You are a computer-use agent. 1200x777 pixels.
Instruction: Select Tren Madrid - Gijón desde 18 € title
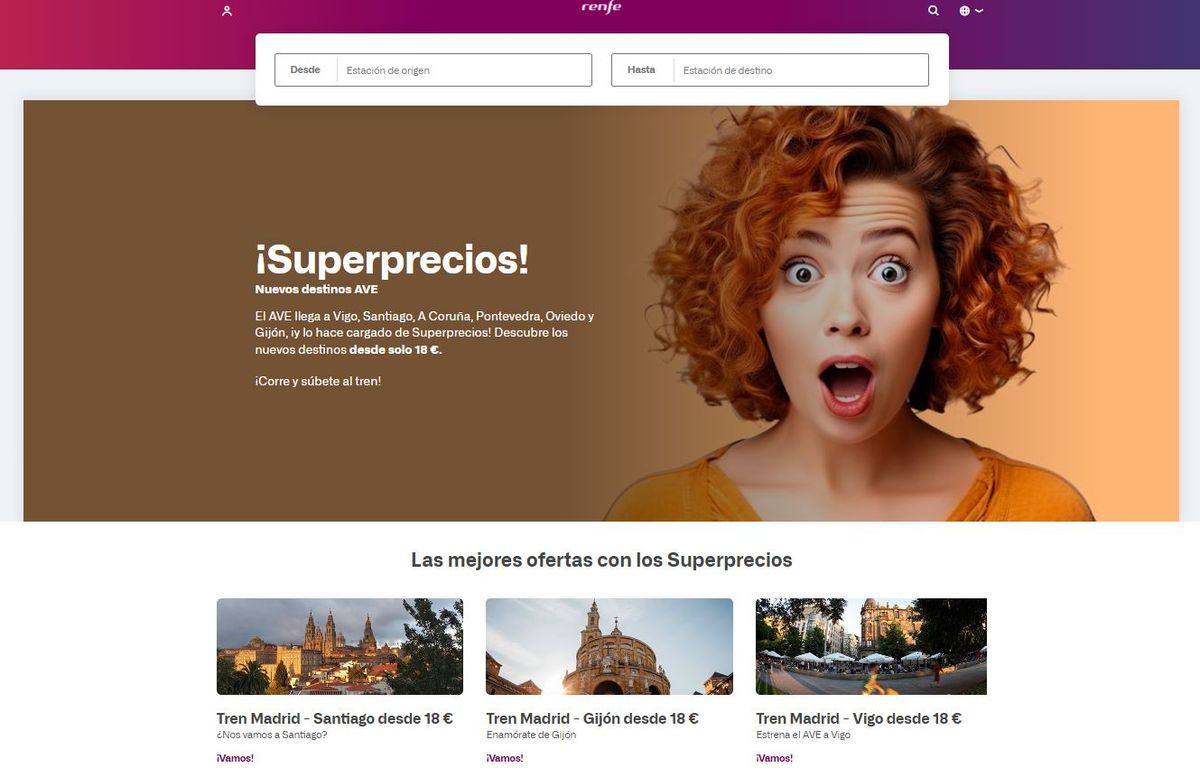[592, 718]
